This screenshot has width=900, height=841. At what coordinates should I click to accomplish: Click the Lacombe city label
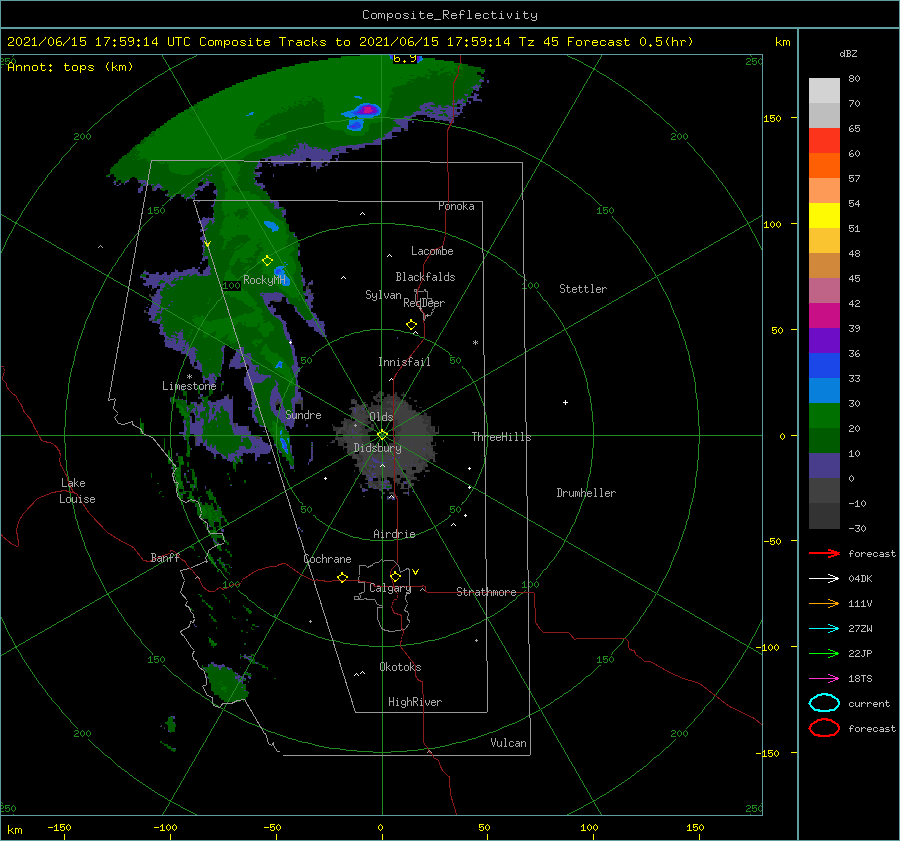pos(432,251)
